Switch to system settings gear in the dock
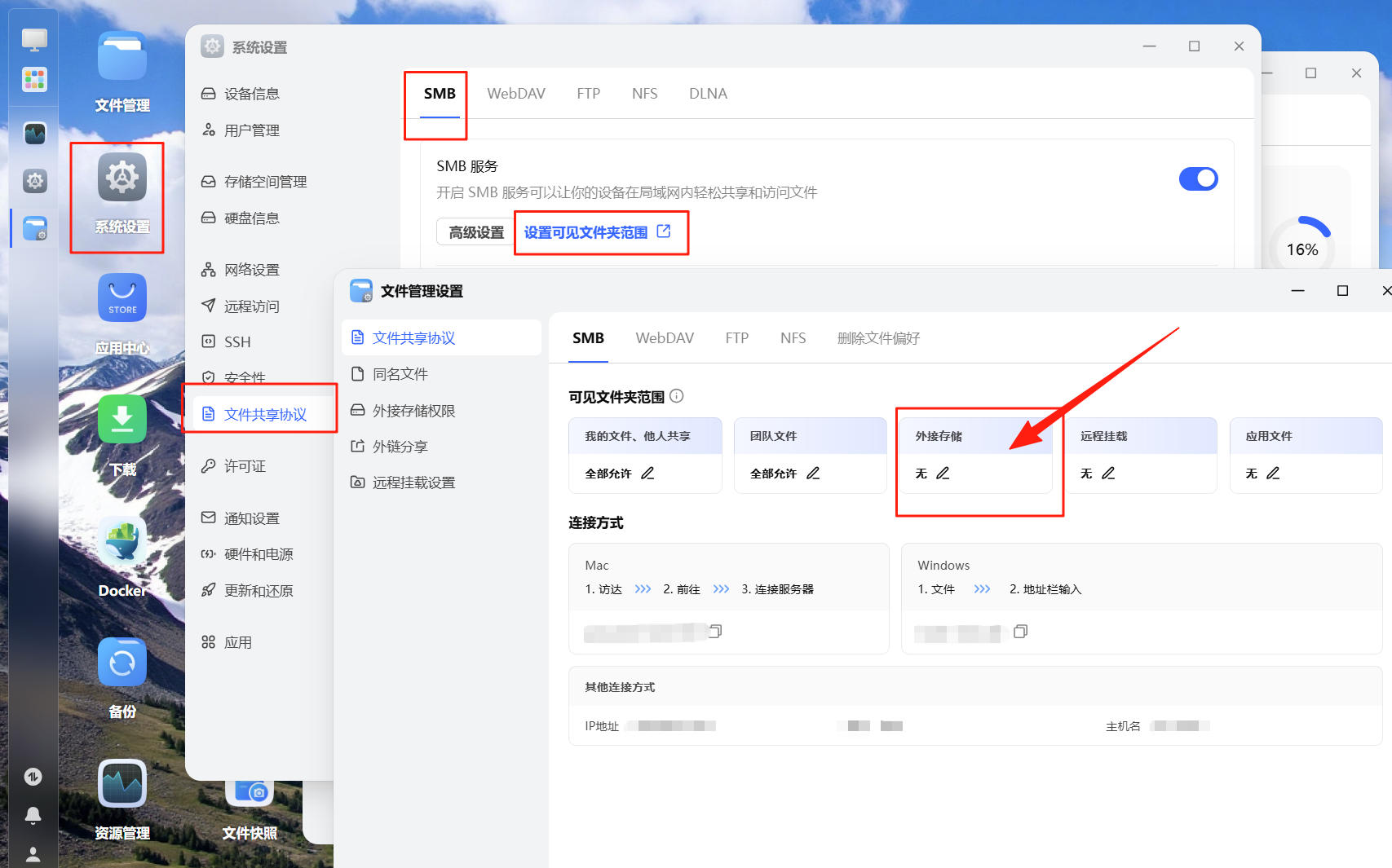The image size is (1392, 868). coord(34,180)
